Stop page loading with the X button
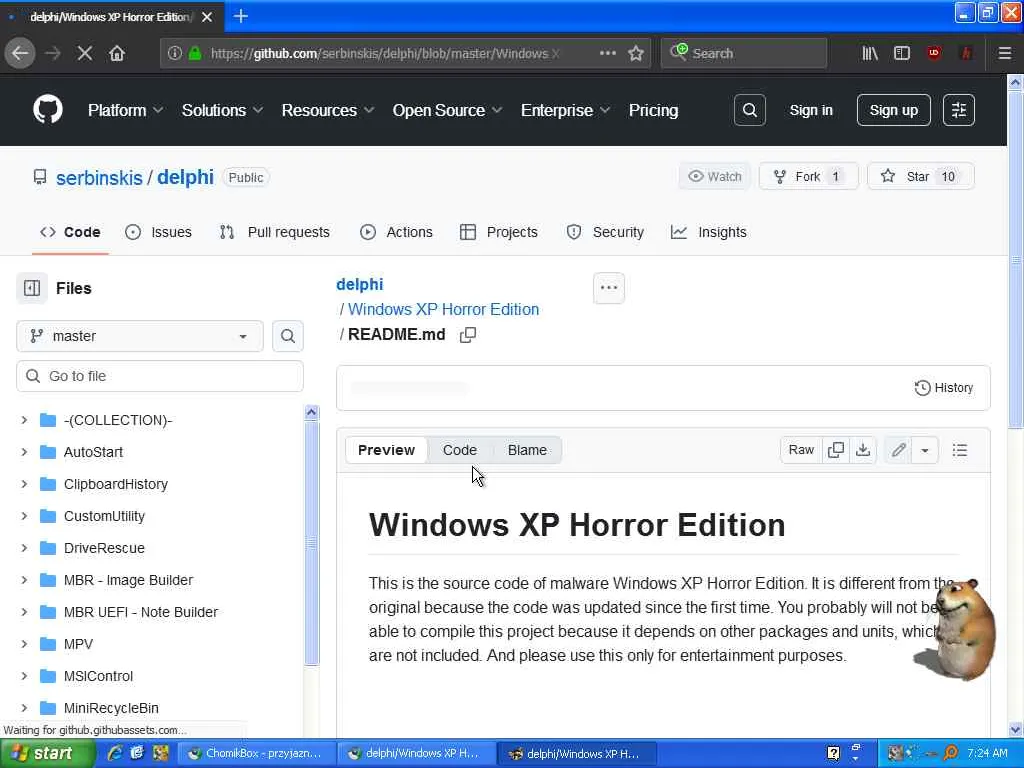This screenshot has height=768, width=1024. point(85,53)
